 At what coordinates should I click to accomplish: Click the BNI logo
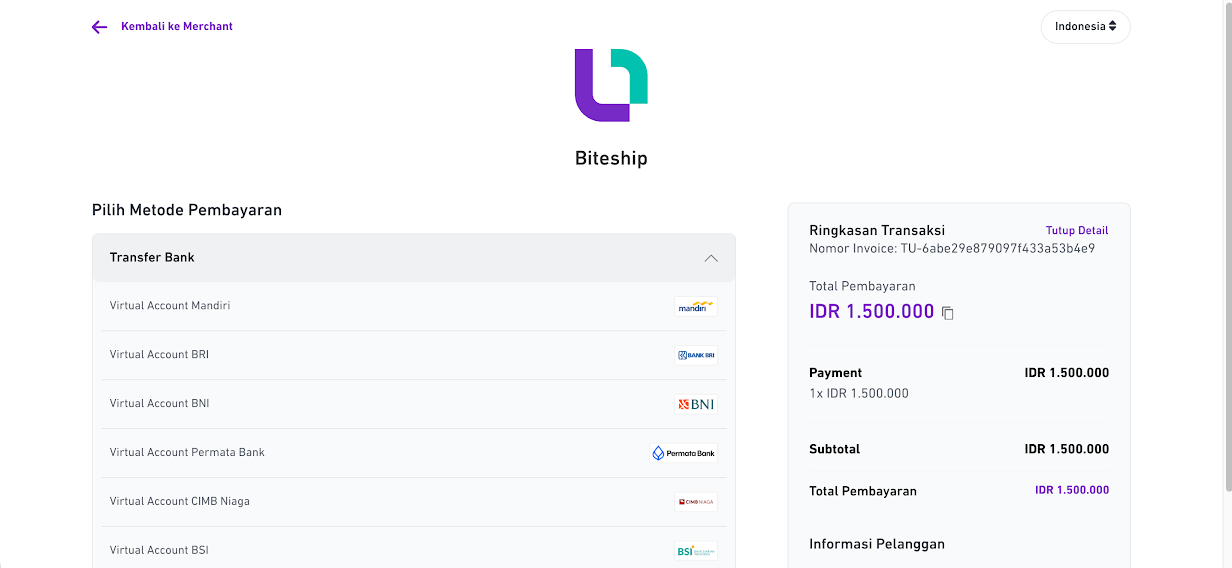696,404
